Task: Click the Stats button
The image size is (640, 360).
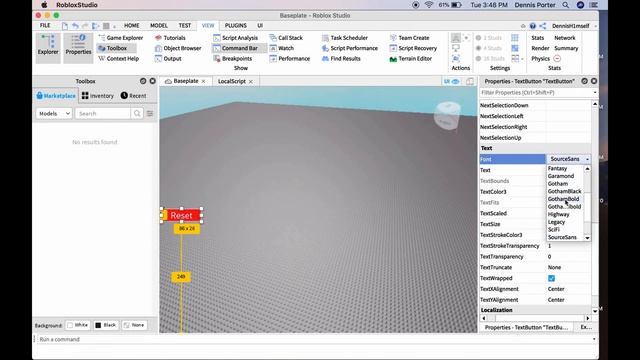Action: tap(538, 38)
